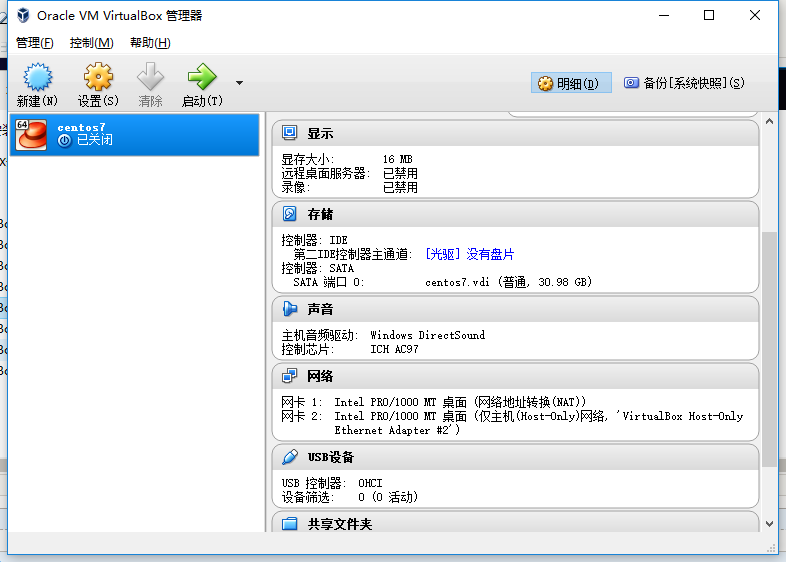The image size is (786, 562).
Task: Open the 显示 section header link
Action: coord(320,134)
